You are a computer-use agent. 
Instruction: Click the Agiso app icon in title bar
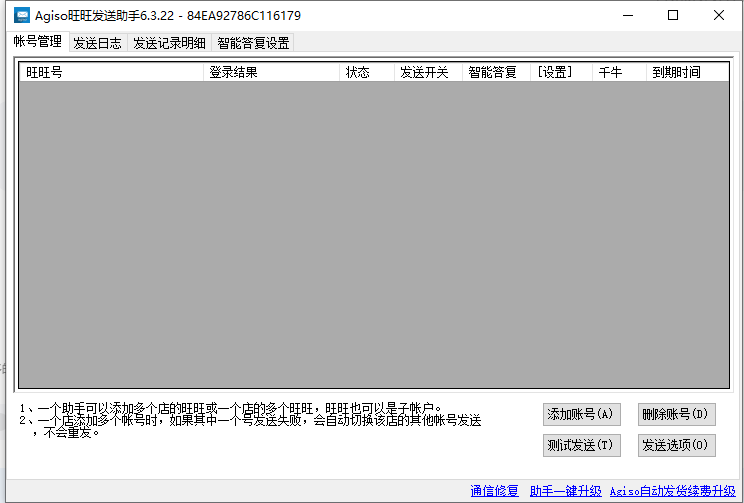(22, 15)
